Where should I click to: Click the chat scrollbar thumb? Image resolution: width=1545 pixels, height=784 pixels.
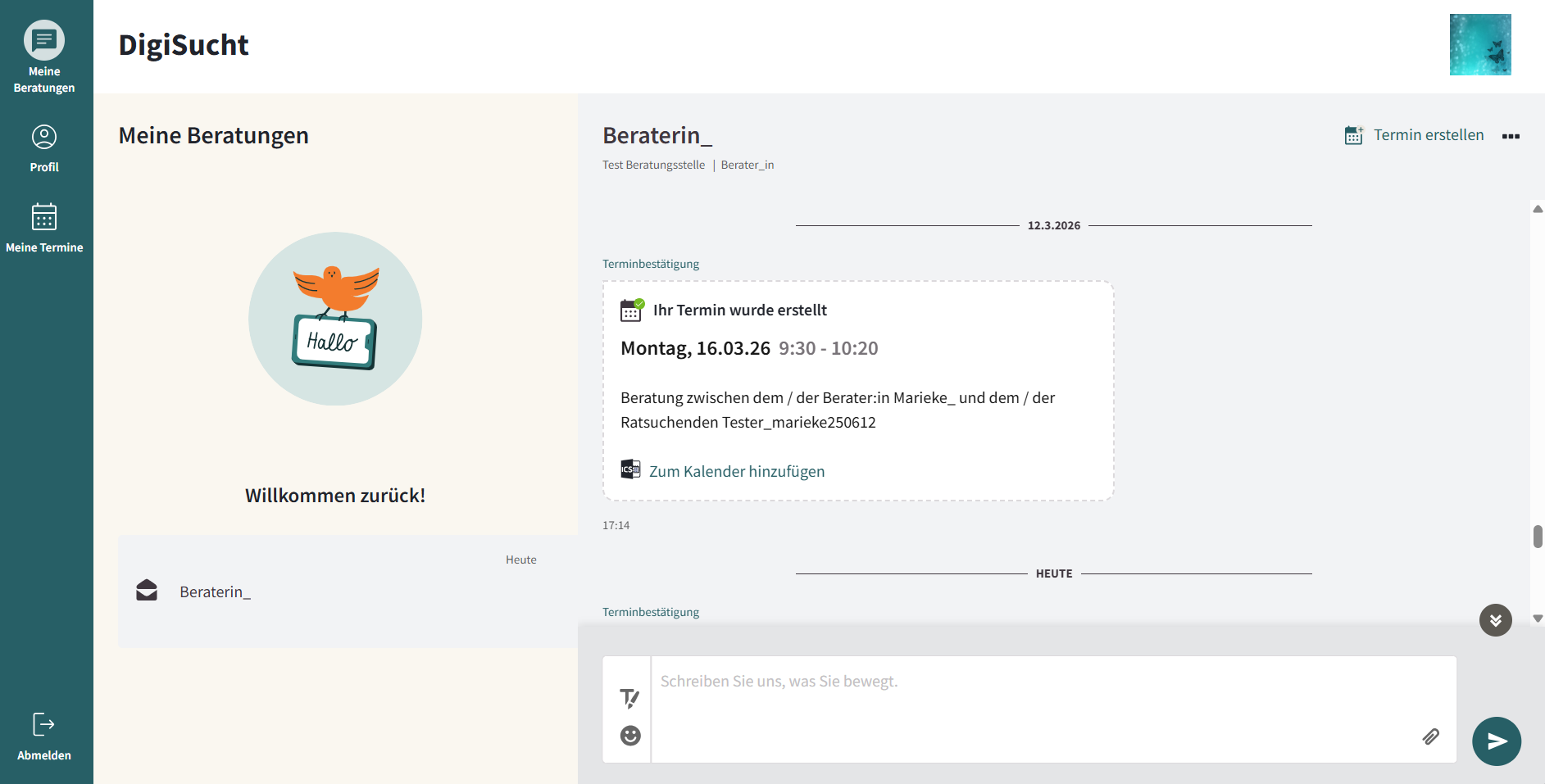[1538, 537]
